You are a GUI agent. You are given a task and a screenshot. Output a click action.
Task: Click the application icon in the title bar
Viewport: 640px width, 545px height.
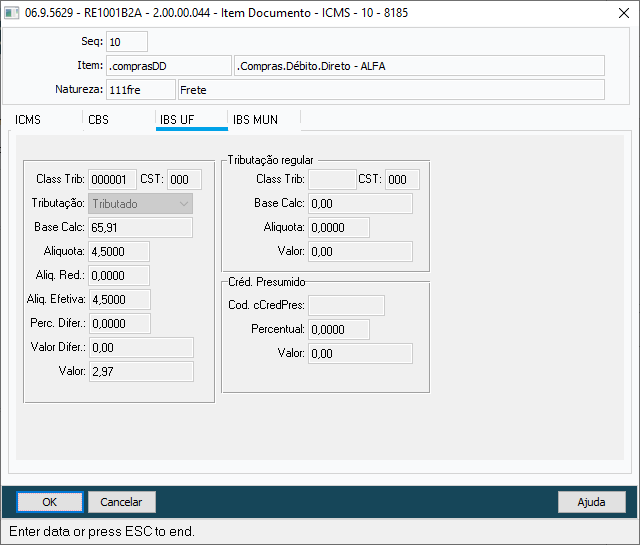tap(11, 13)
